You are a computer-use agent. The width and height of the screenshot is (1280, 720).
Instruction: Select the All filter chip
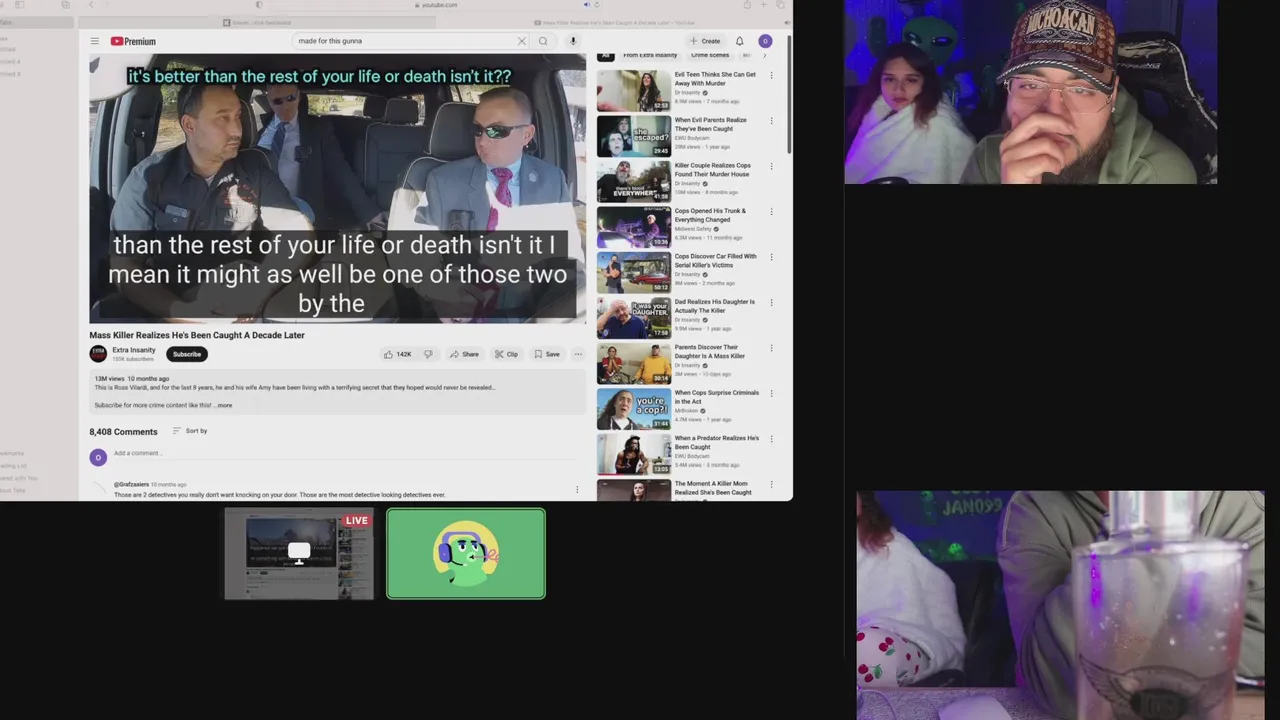coord(606,56)
